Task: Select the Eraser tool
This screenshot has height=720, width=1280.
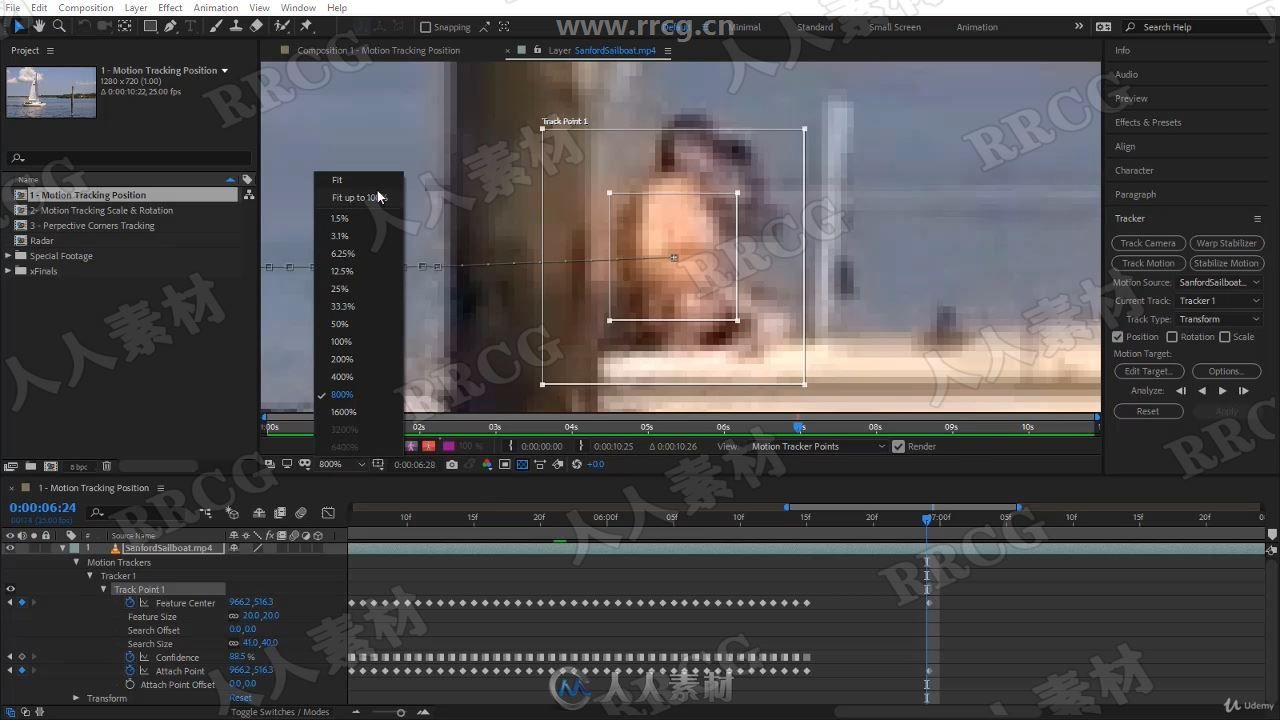Action: pyautogui.click(x=257, y=26)
